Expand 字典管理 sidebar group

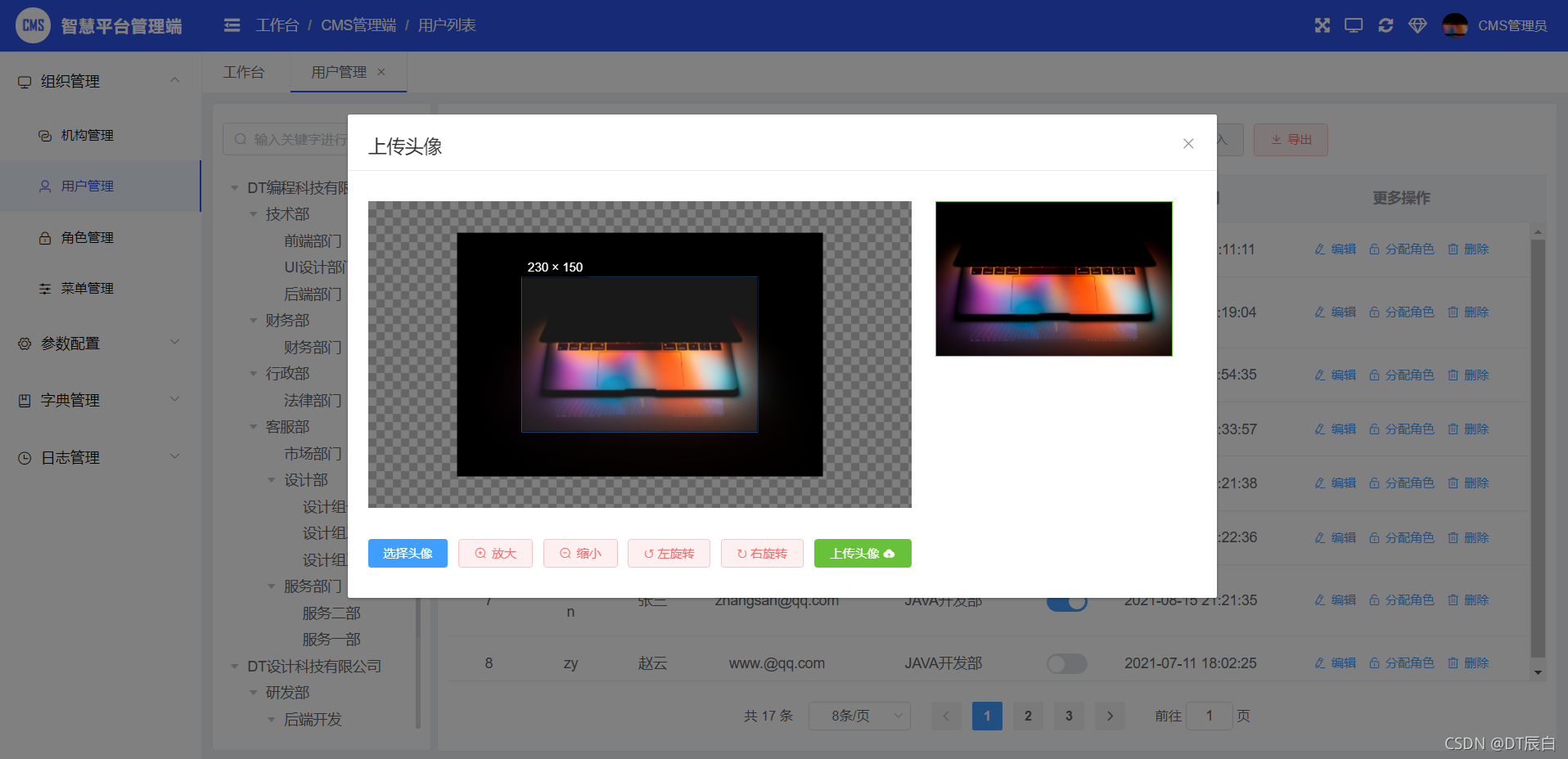(100, 400)
